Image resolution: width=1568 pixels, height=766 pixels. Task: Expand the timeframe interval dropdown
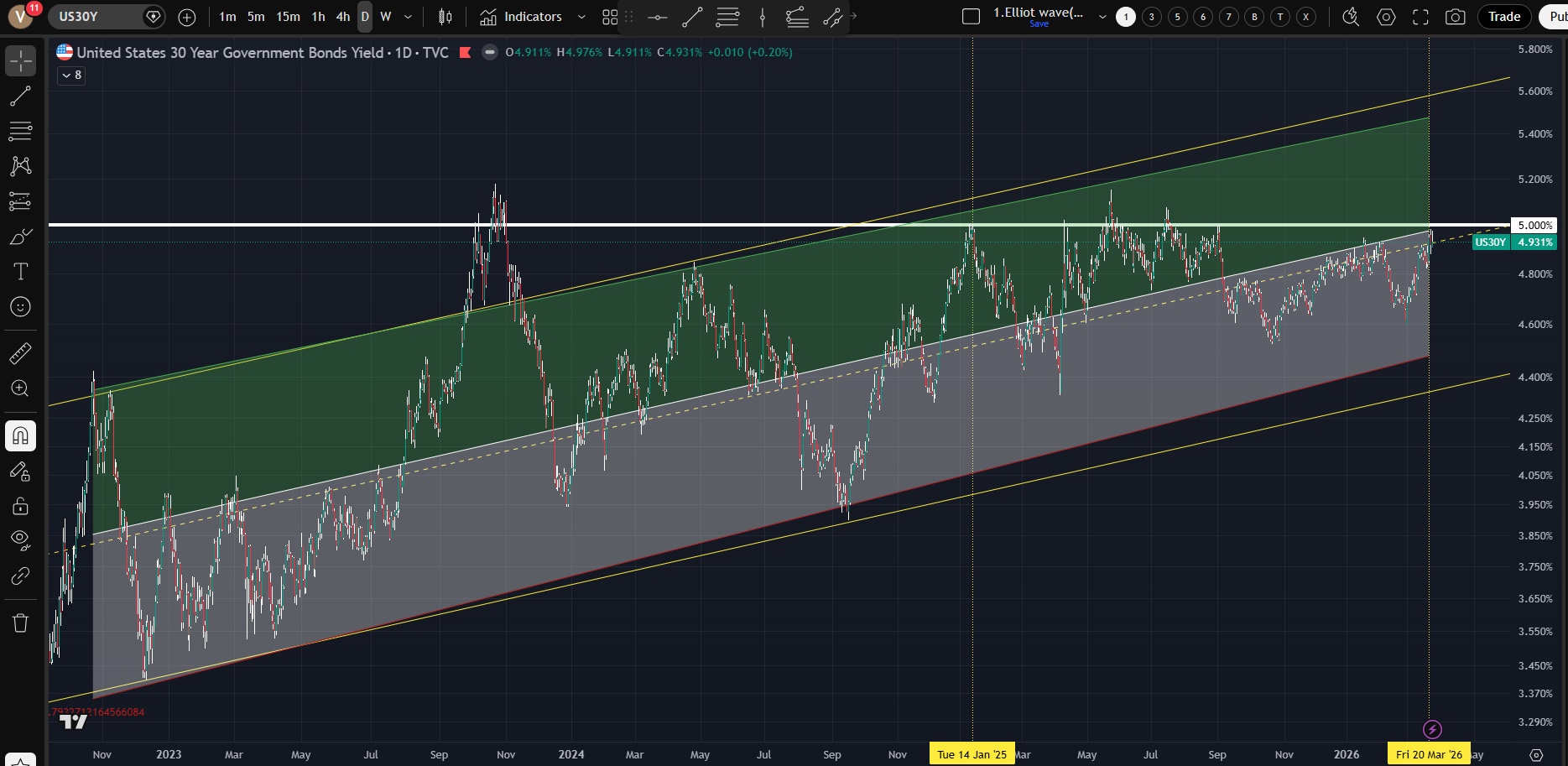pos(409,17)
